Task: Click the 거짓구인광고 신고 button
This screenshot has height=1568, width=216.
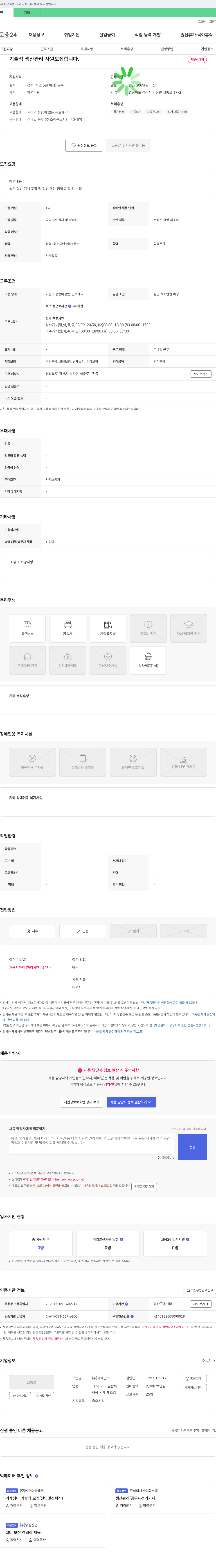Action: [x=200, y=1291]
